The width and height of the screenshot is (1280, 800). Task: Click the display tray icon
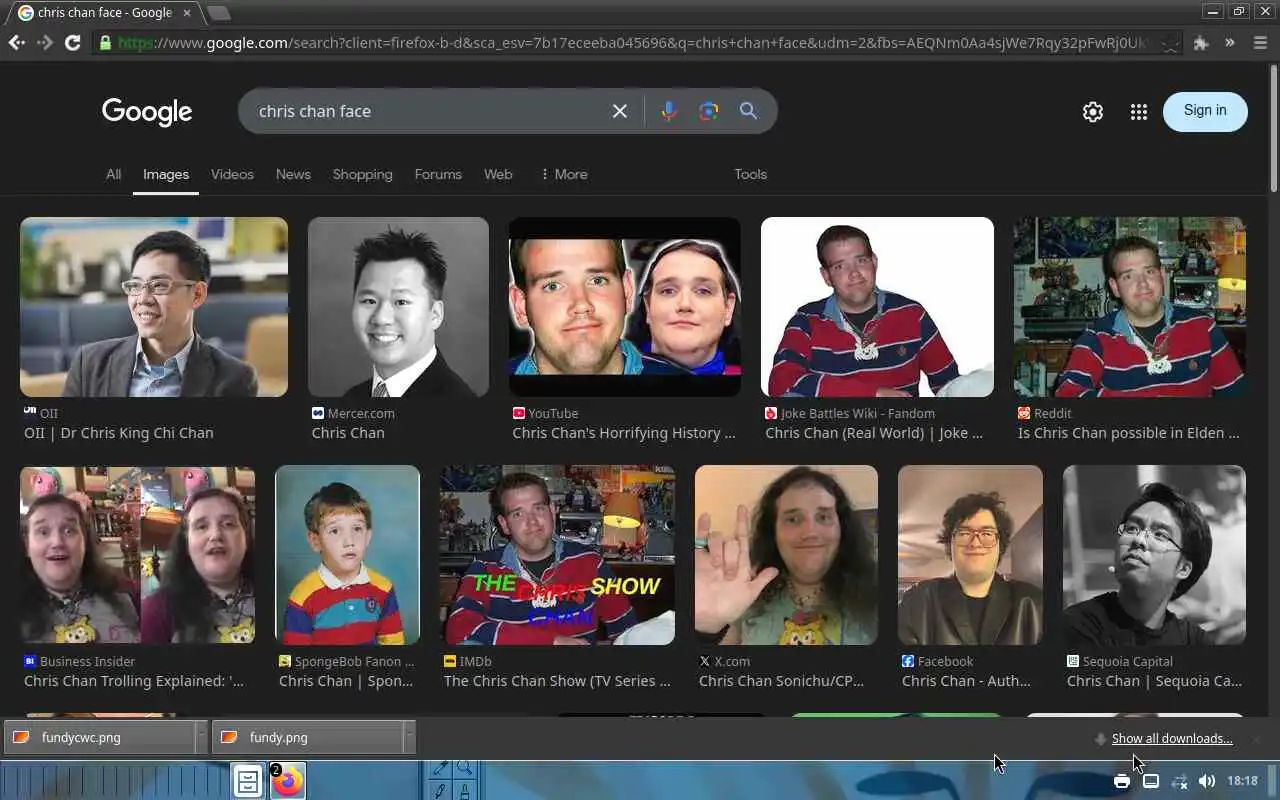(1151, 781)
